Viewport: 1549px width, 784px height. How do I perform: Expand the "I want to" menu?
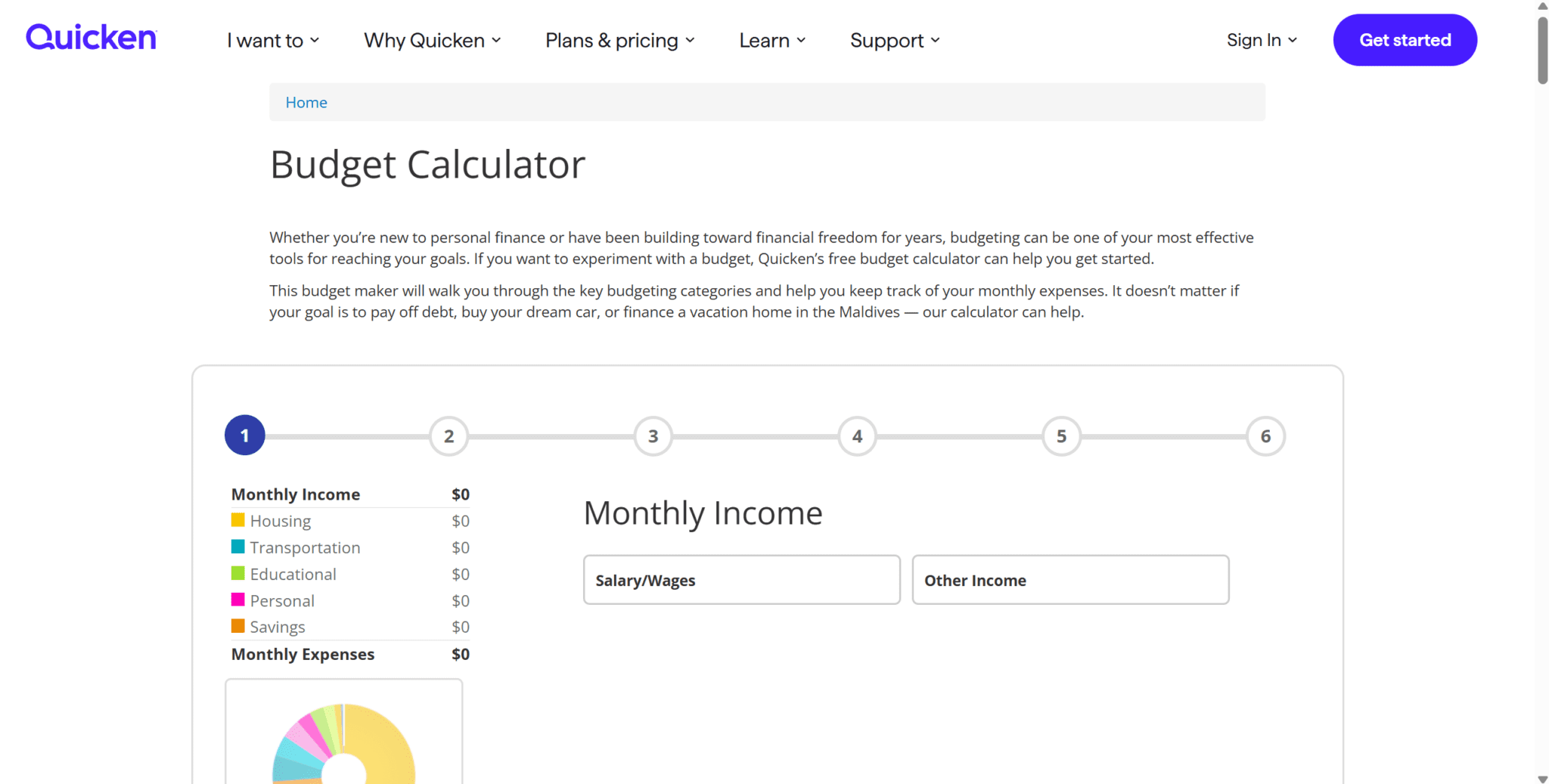point(273,41)
